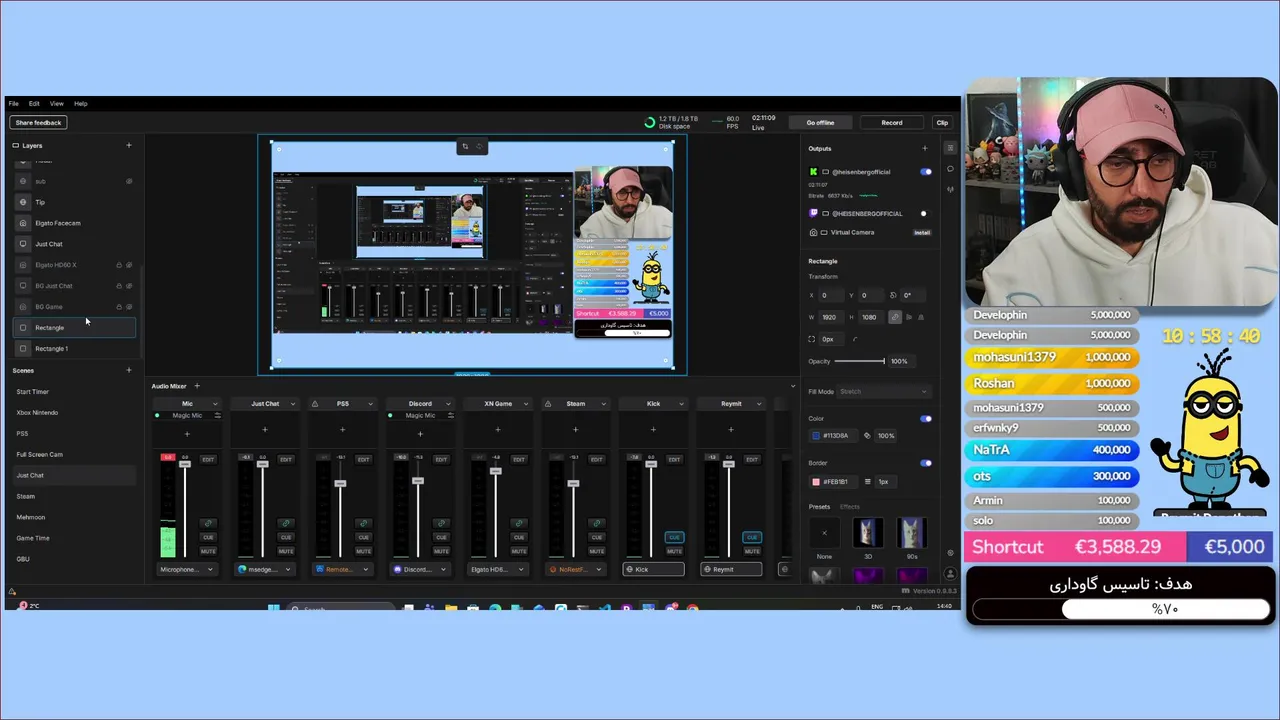Open the Edit menu
This screenshot has height=720, width=1280.
tap(34, 104)
